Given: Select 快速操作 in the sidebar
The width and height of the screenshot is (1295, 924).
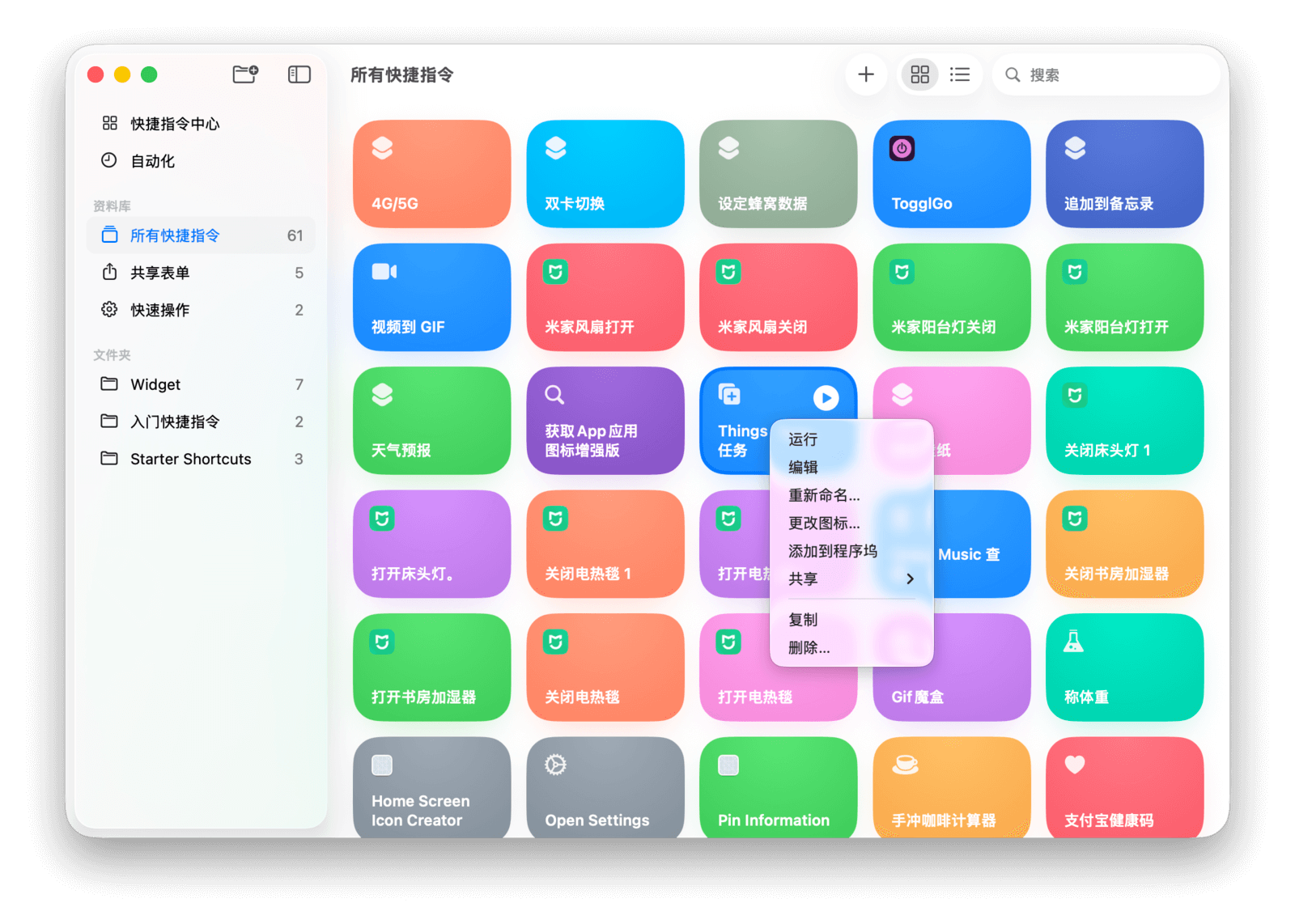Looking at the screenshot, I should [160, 310].
